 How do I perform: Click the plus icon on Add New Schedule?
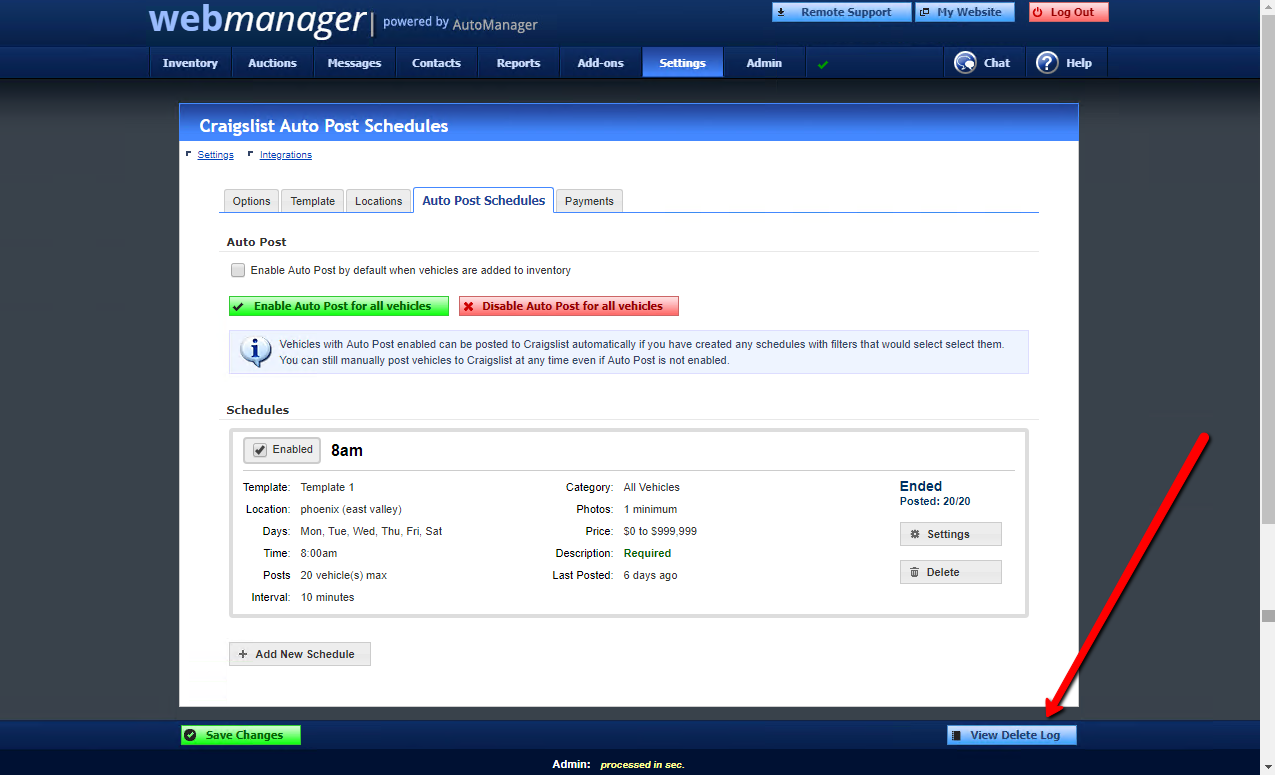click(243, 654)
